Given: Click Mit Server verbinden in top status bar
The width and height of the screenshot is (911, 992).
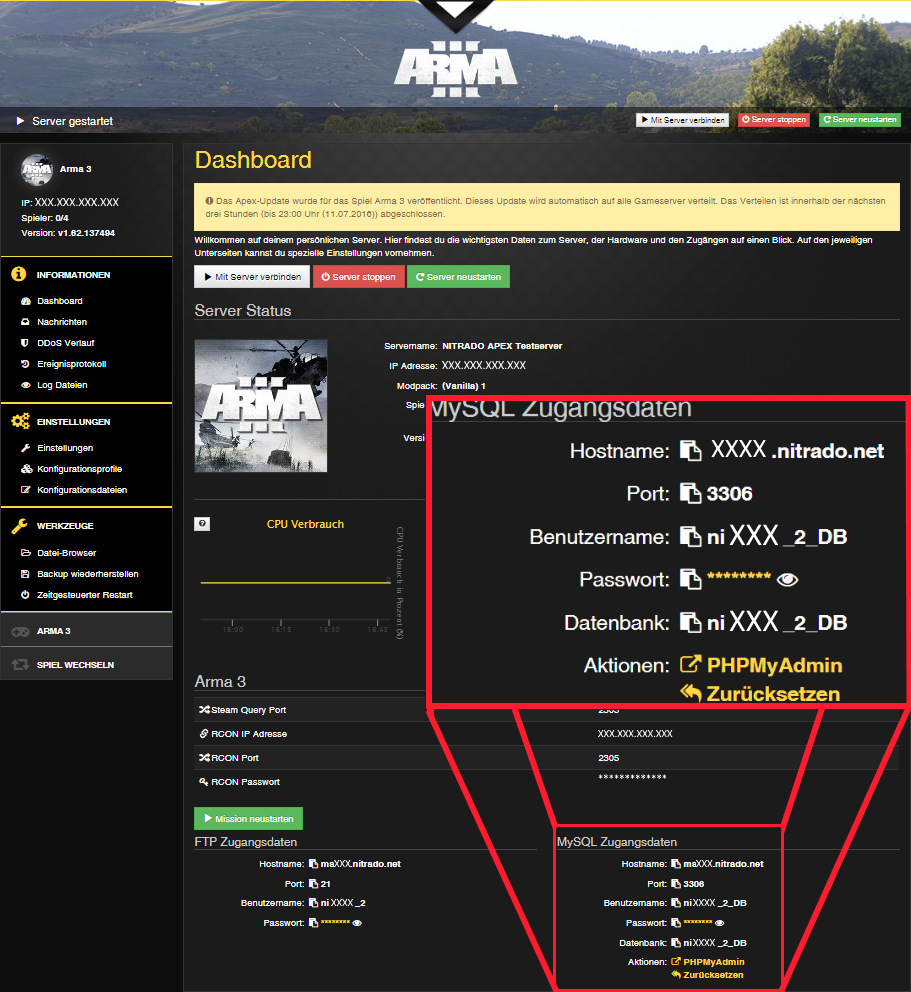Looking at the screenshot, I should tap(683, 120).
